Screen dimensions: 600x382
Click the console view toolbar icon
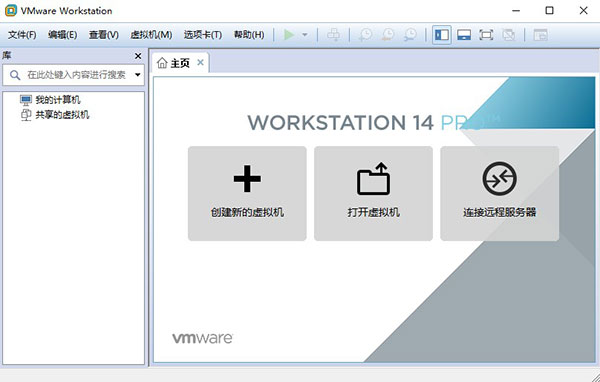coord(541,35)
